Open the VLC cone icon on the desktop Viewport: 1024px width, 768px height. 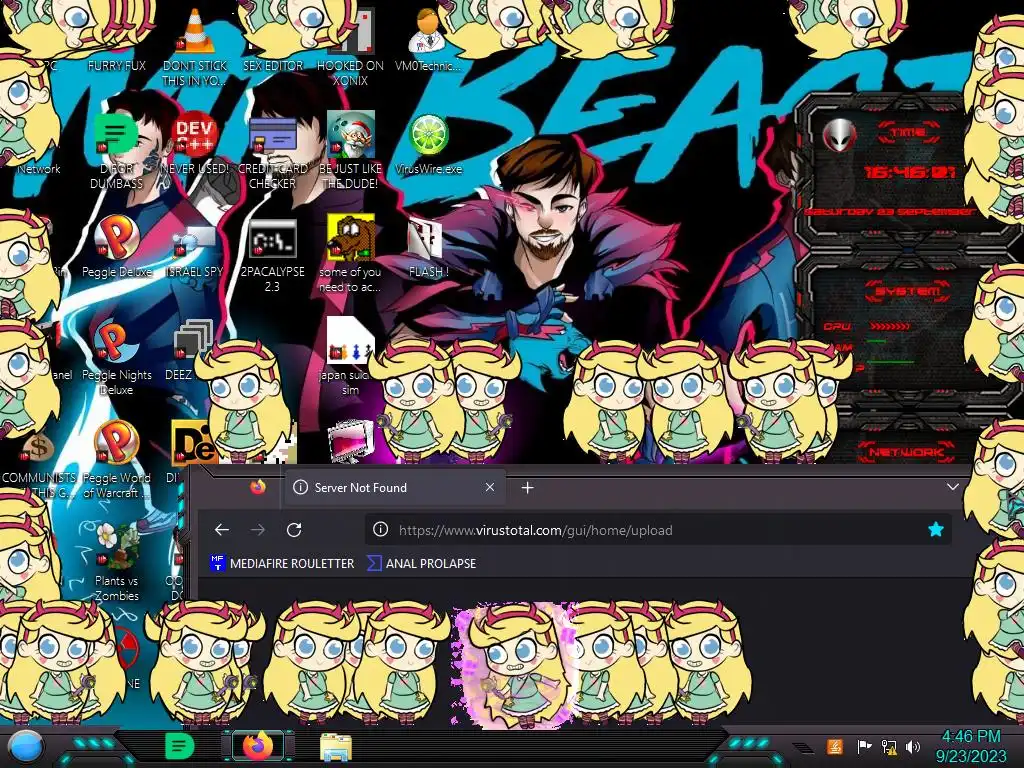tap(195, 31)
